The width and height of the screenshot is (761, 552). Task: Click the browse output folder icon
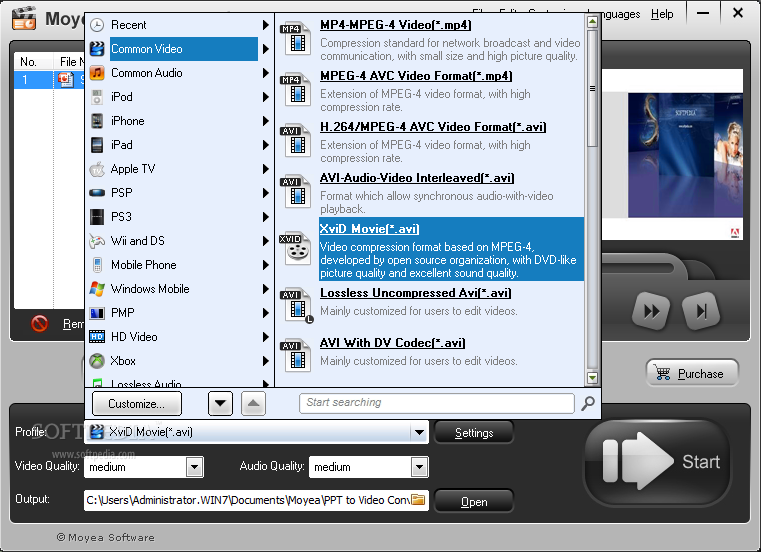[418, 500]
